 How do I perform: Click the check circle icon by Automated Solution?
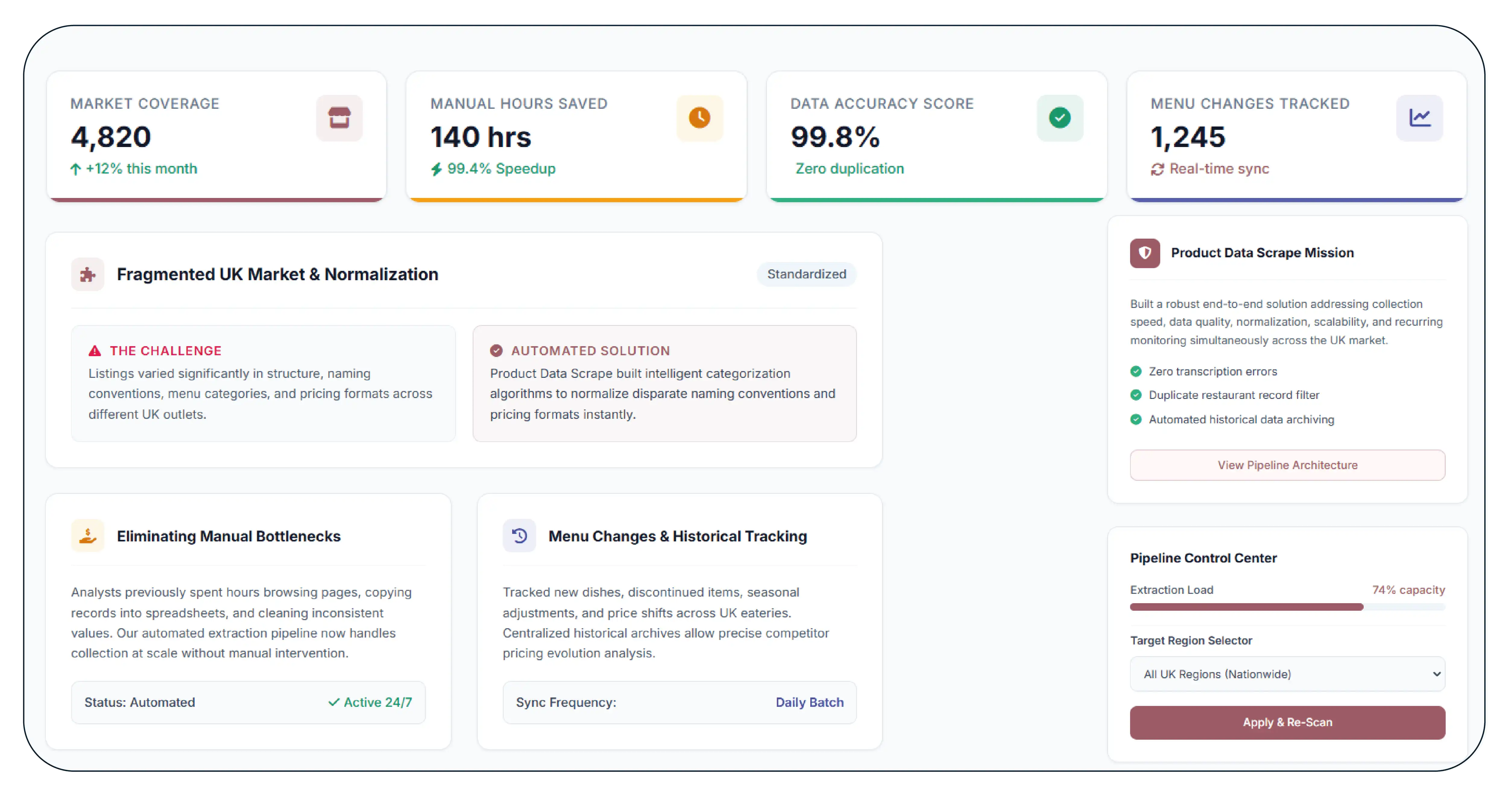coord(496,351)
